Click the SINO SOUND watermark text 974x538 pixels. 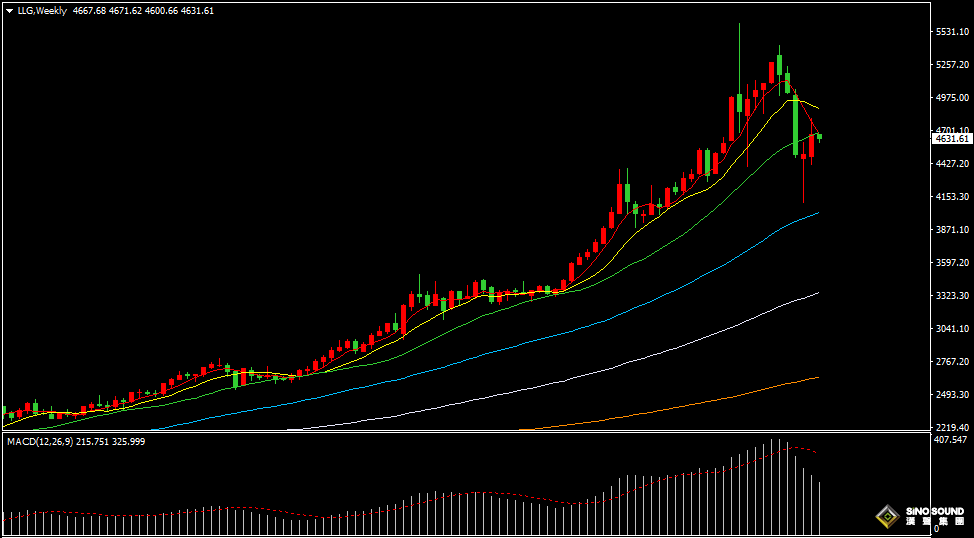[934, 512]
